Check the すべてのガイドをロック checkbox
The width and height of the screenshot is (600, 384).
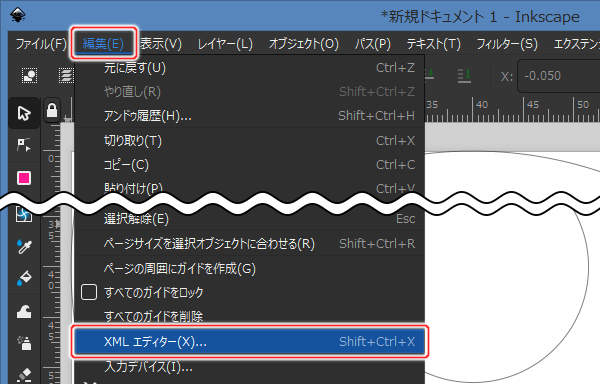pyautogui.click(x=89, y=292)
